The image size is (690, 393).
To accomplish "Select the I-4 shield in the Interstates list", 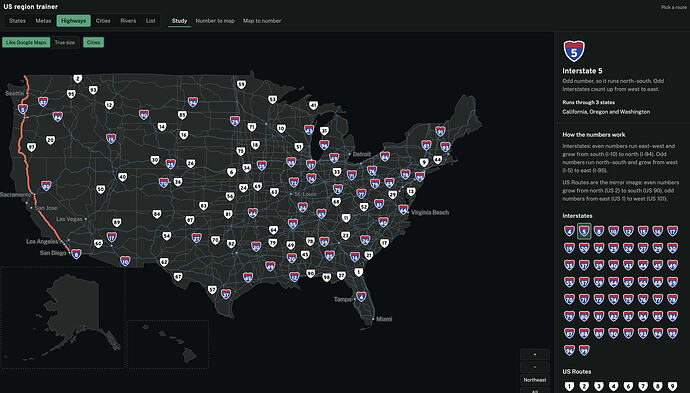I will (x=569, y=231).
